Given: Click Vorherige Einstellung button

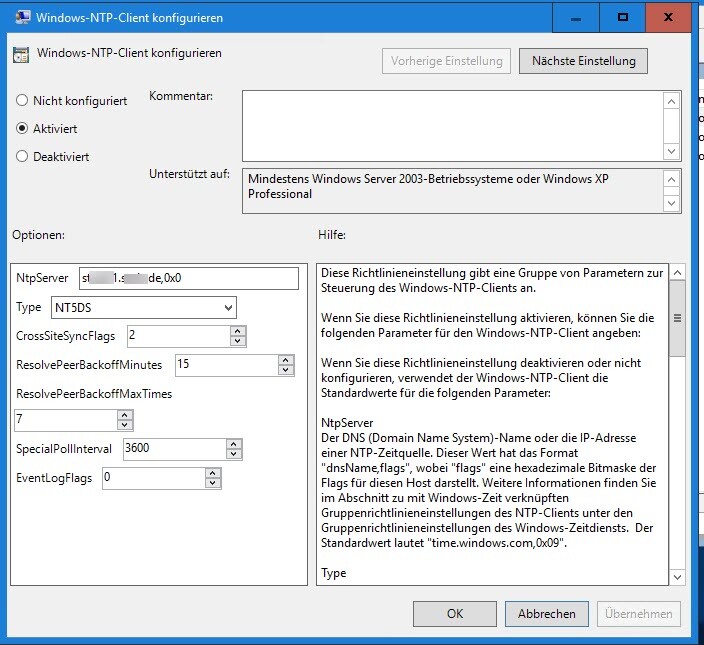Looking at the screenshot, I should [x=446, y=61].
